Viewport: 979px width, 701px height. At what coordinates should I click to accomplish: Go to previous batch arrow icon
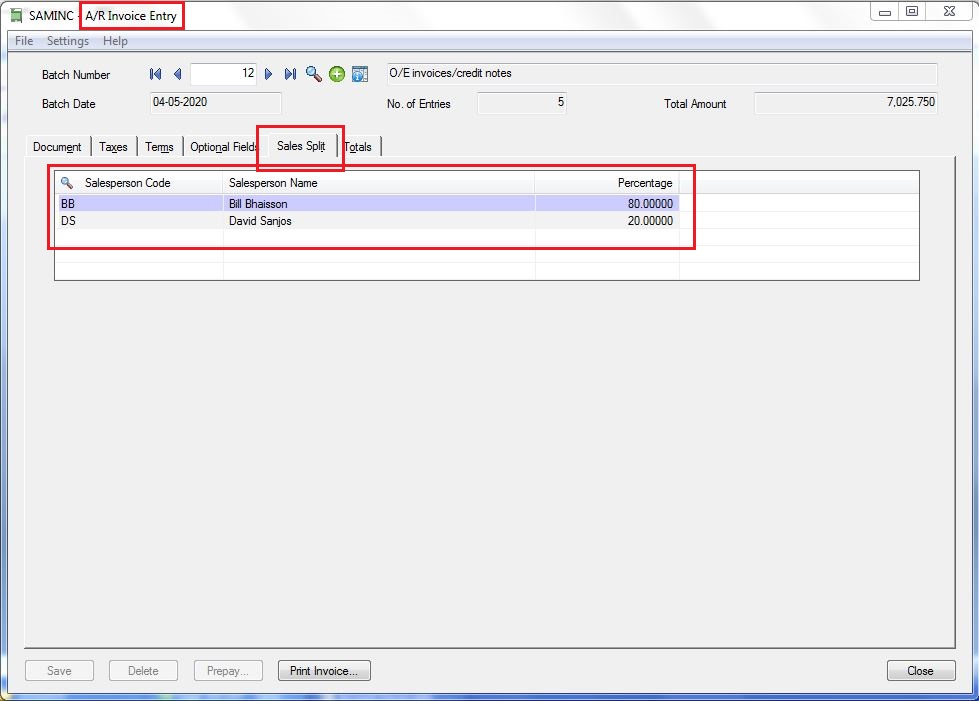coord(177,74)
